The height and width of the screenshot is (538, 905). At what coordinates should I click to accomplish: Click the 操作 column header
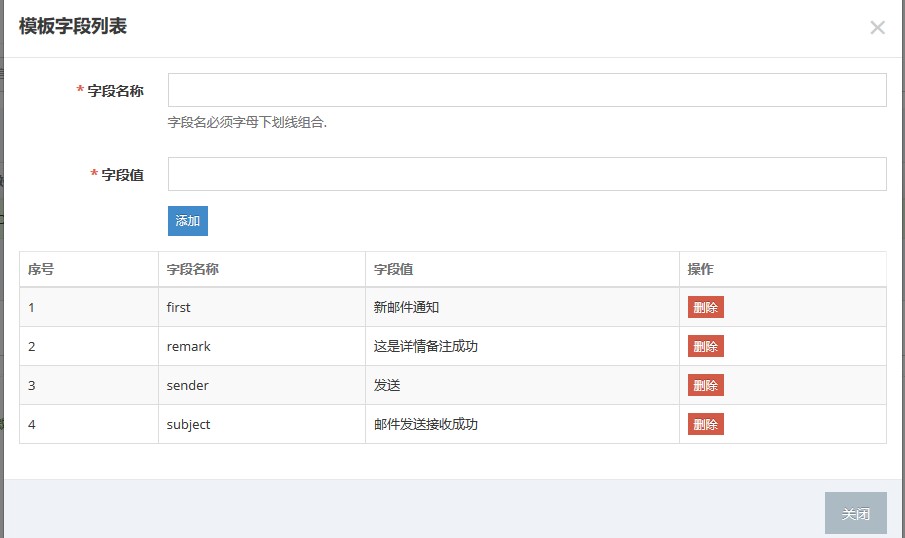(701, 269)
